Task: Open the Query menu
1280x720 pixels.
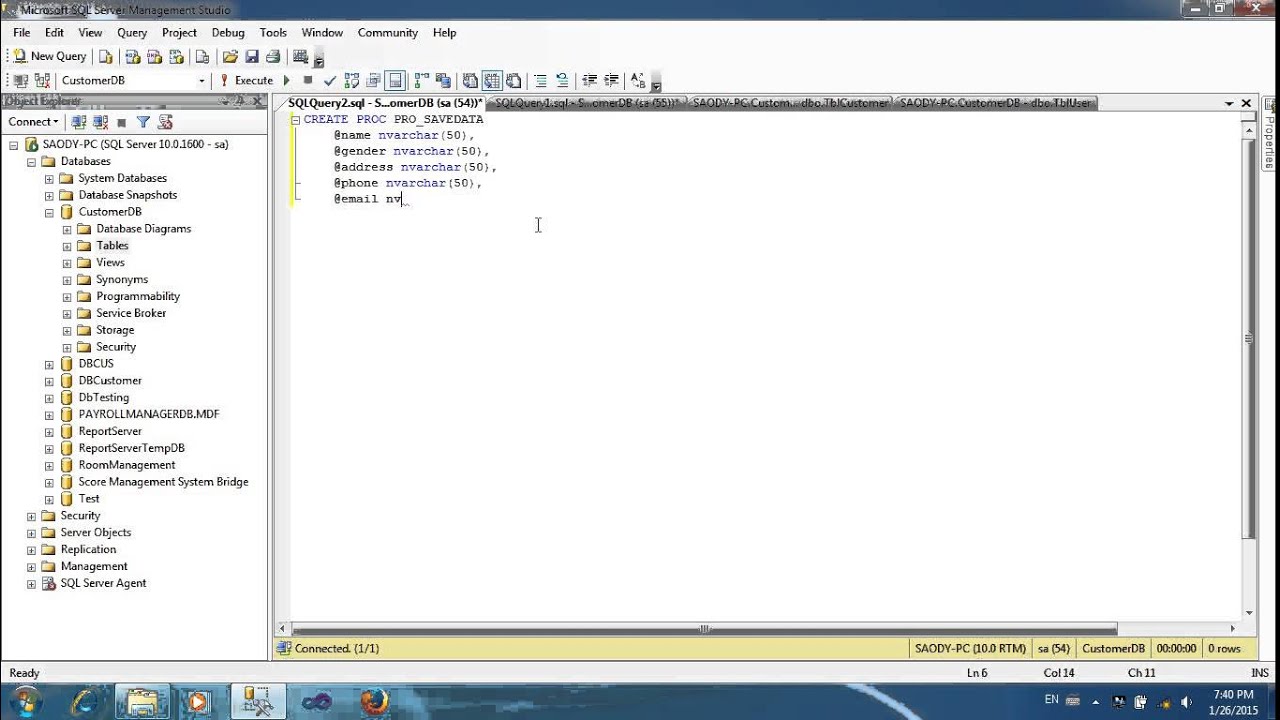Action: 132,32
